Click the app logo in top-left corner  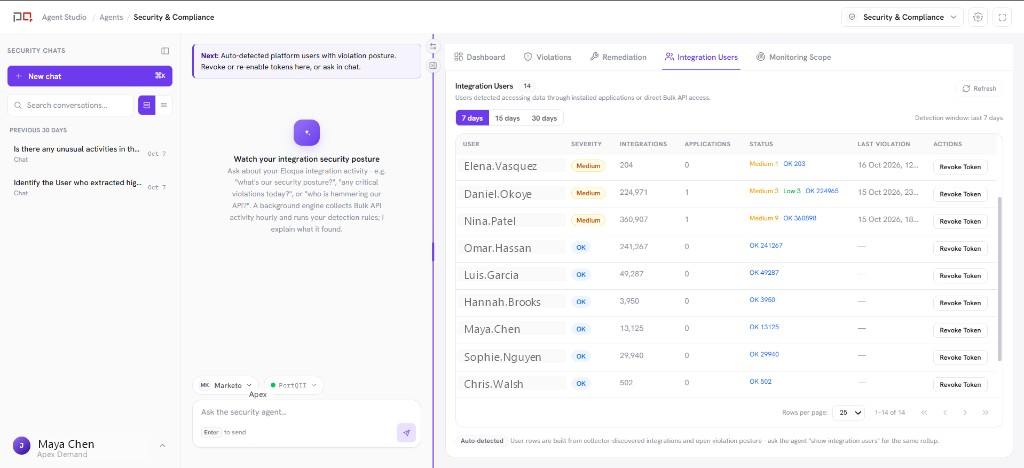tap(22, 18)
